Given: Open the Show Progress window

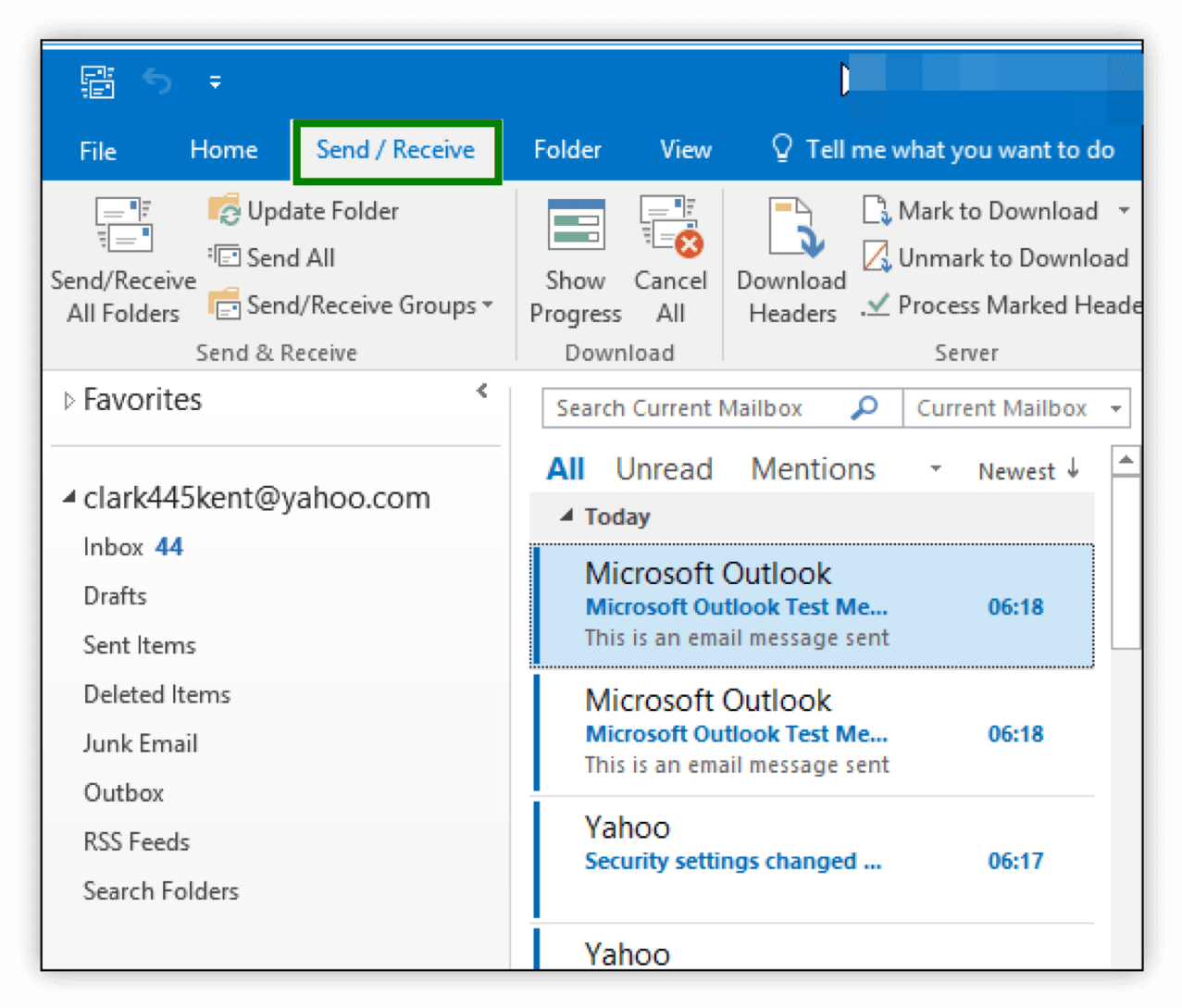Looking at the screenshot, I should pos(576,259).
